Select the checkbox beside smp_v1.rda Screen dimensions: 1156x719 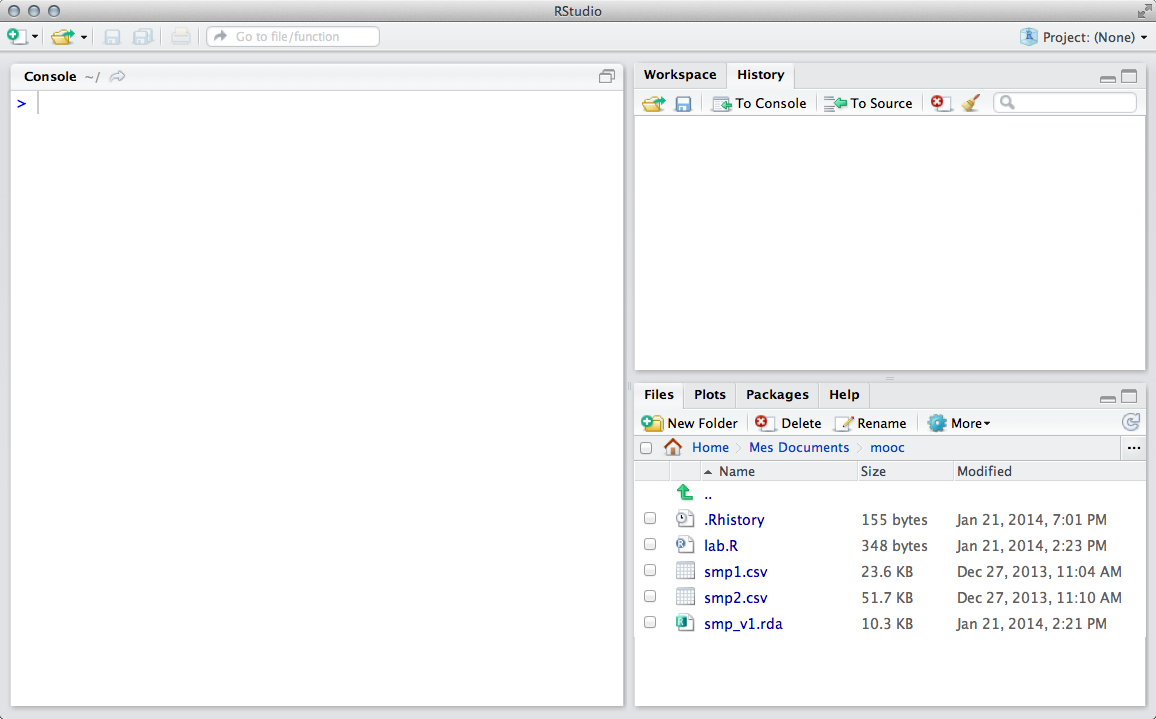pyautogui.click(x=650, y=623)
